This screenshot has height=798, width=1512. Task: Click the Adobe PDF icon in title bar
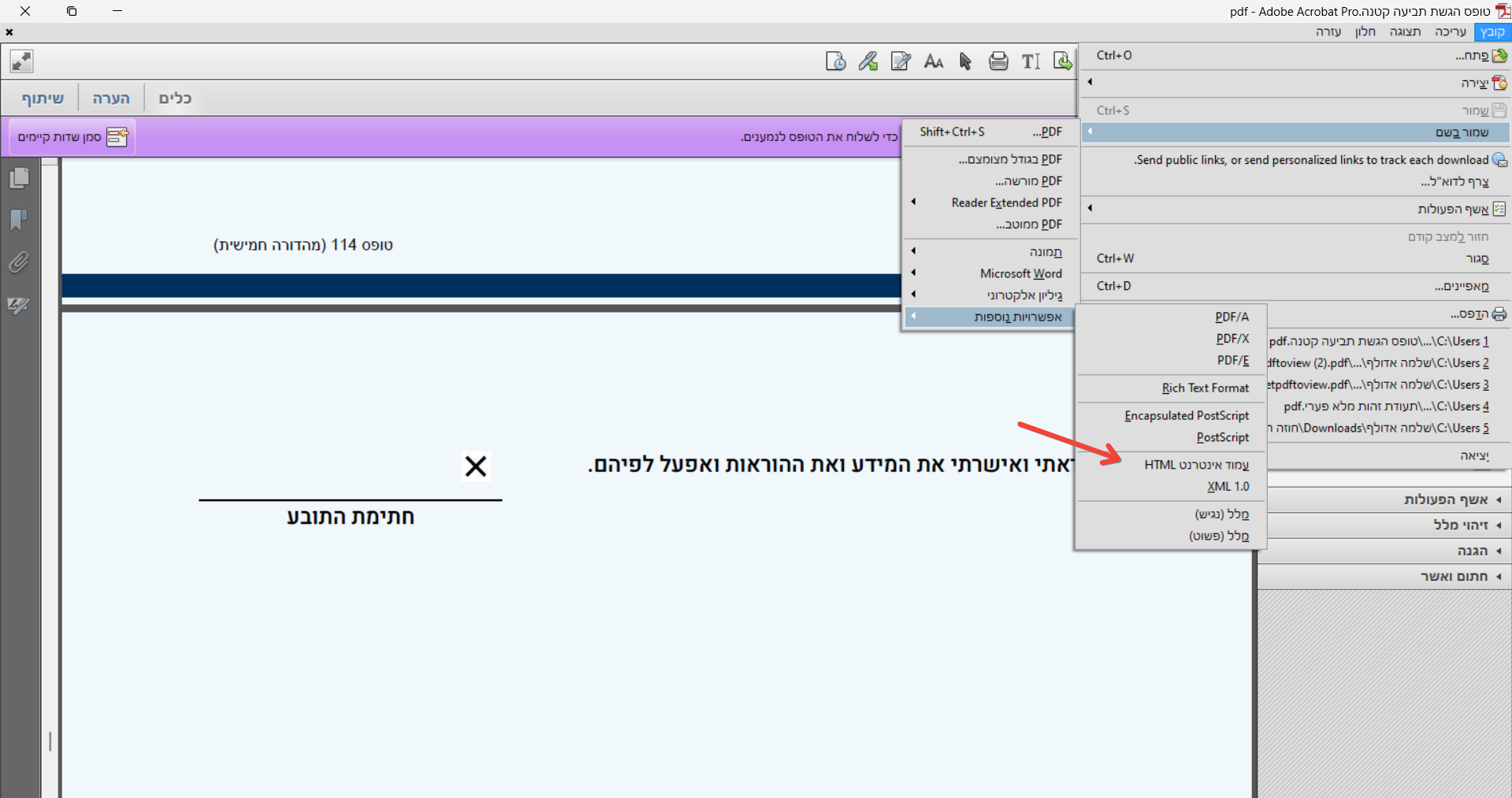(x=1503, y=11)
